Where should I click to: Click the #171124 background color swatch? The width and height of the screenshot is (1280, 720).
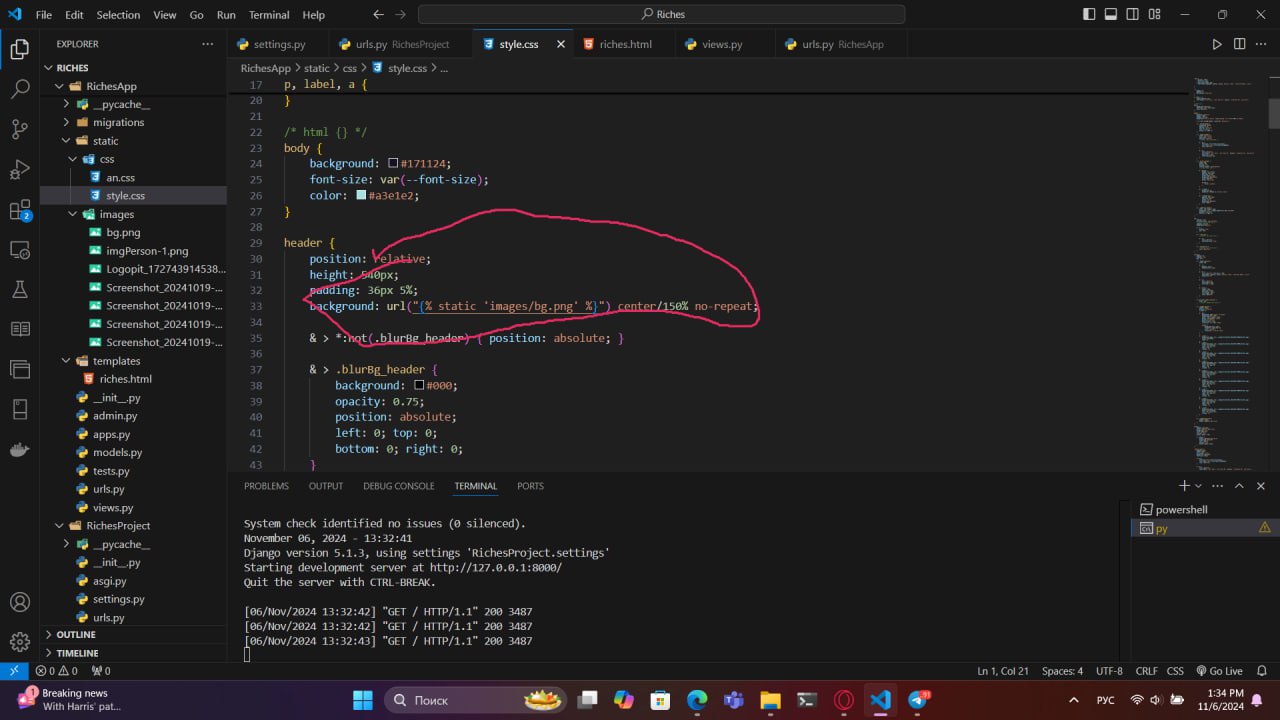[393, 164]
